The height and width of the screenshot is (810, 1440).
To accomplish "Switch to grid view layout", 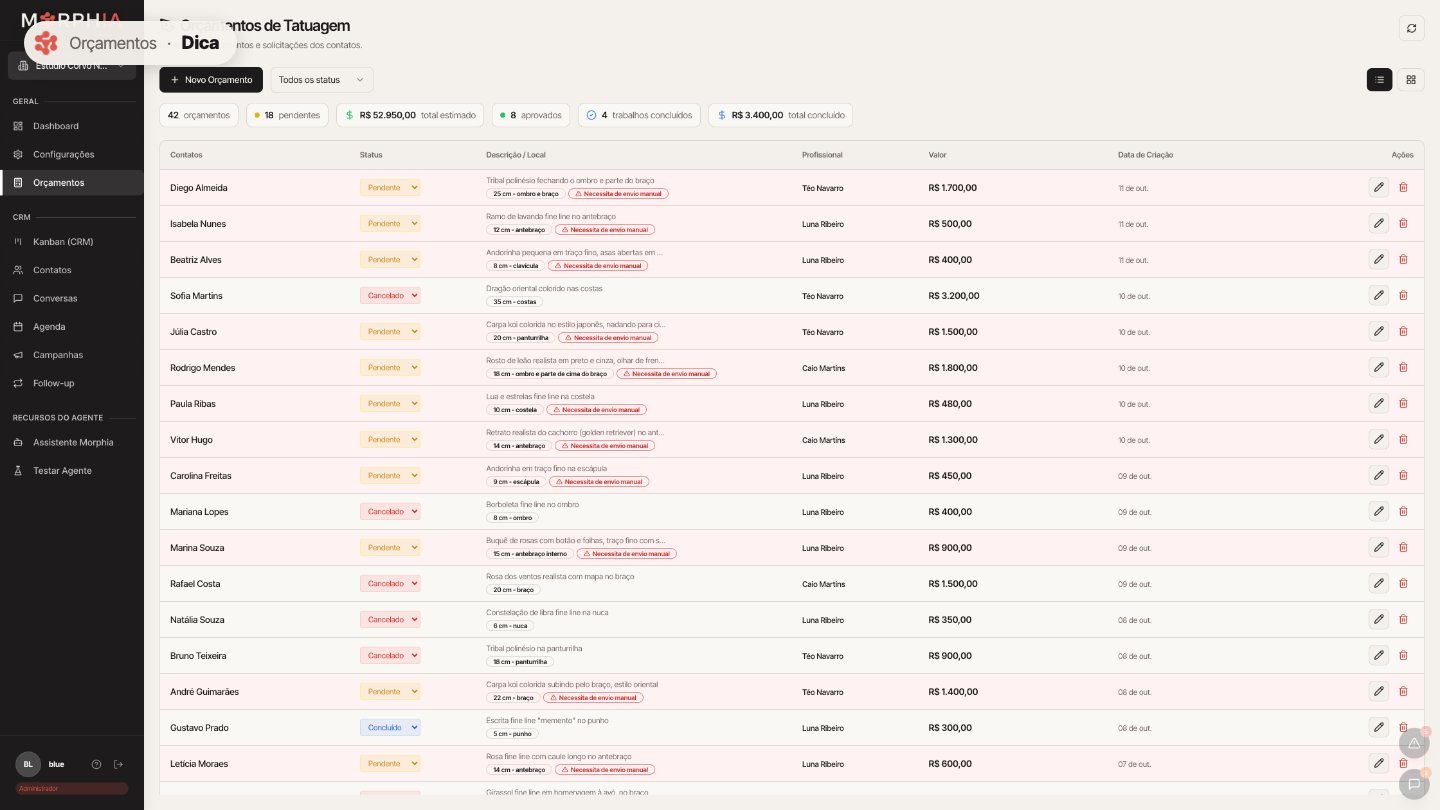I will point(1411,80).
